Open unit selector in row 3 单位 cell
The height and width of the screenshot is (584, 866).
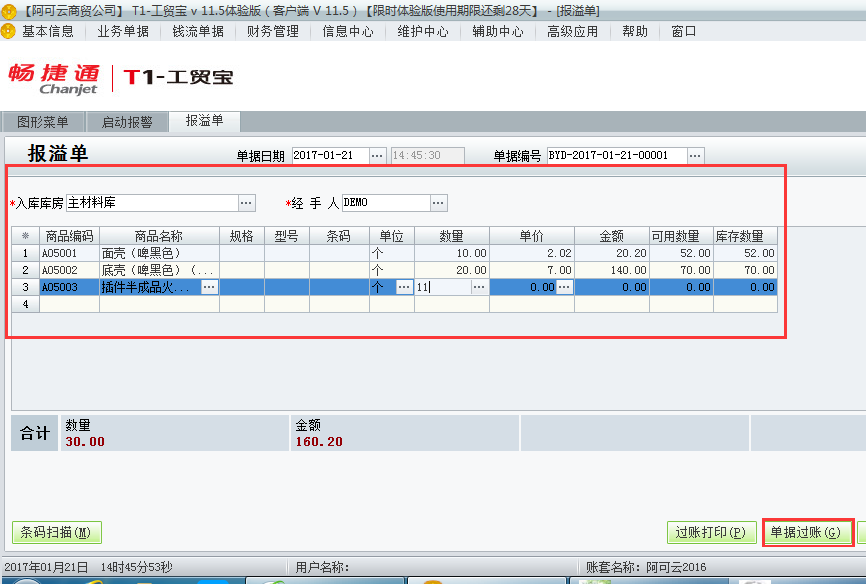point(404,287)
